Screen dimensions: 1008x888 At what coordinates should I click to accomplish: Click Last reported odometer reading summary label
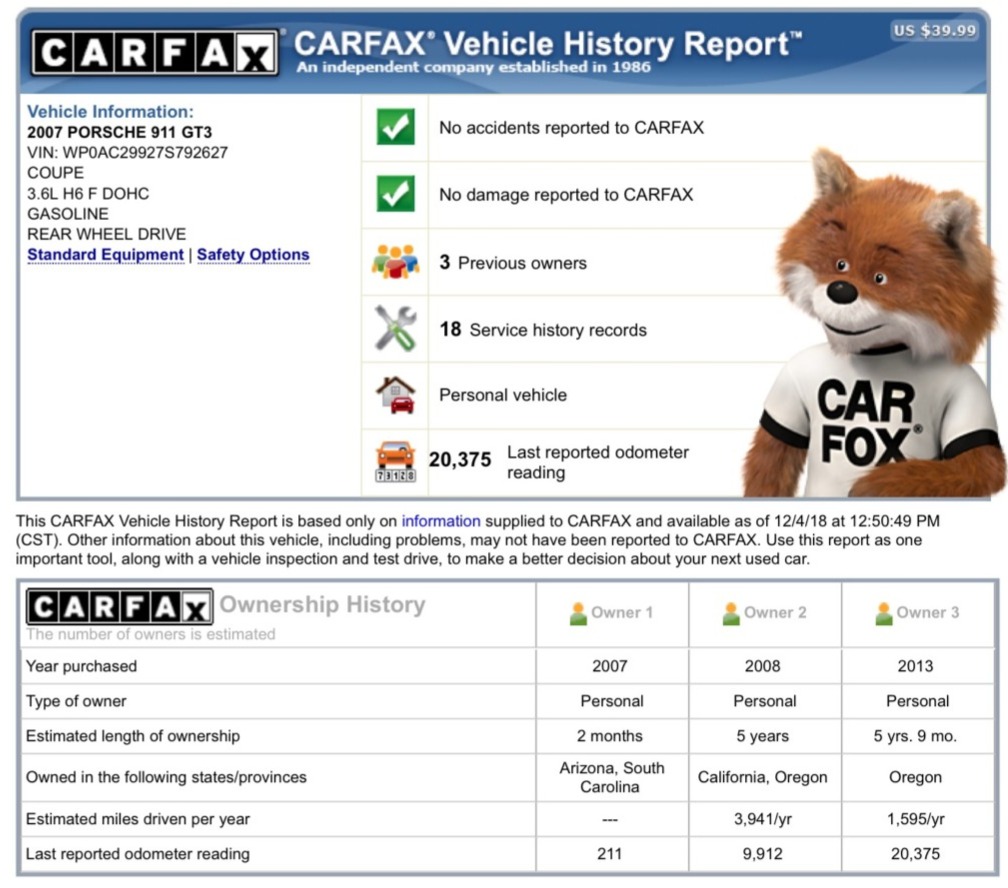pos(597,462)
